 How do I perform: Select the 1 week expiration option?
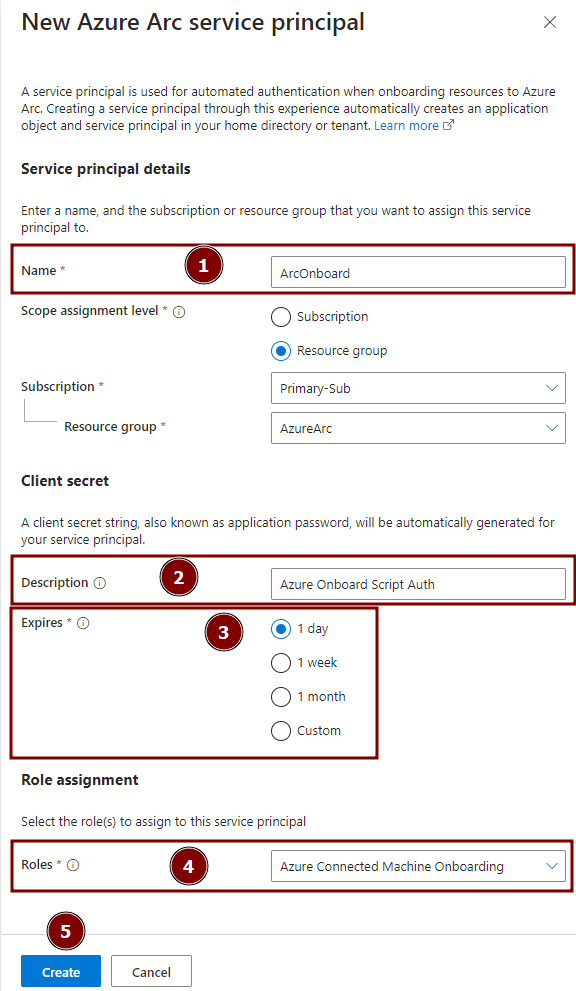[x=281, y=663]
